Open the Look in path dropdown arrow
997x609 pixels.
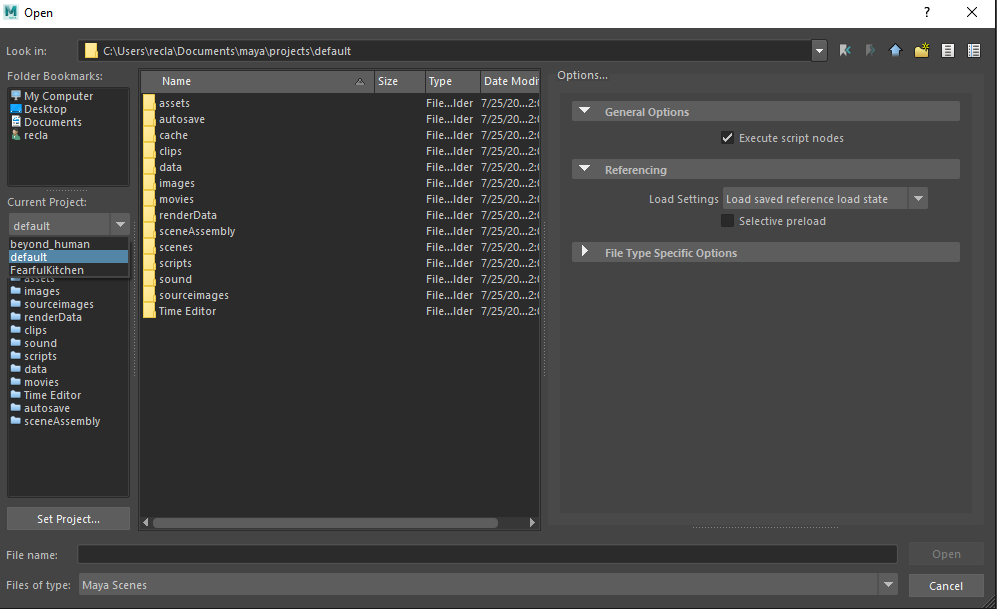click(820, 51)
